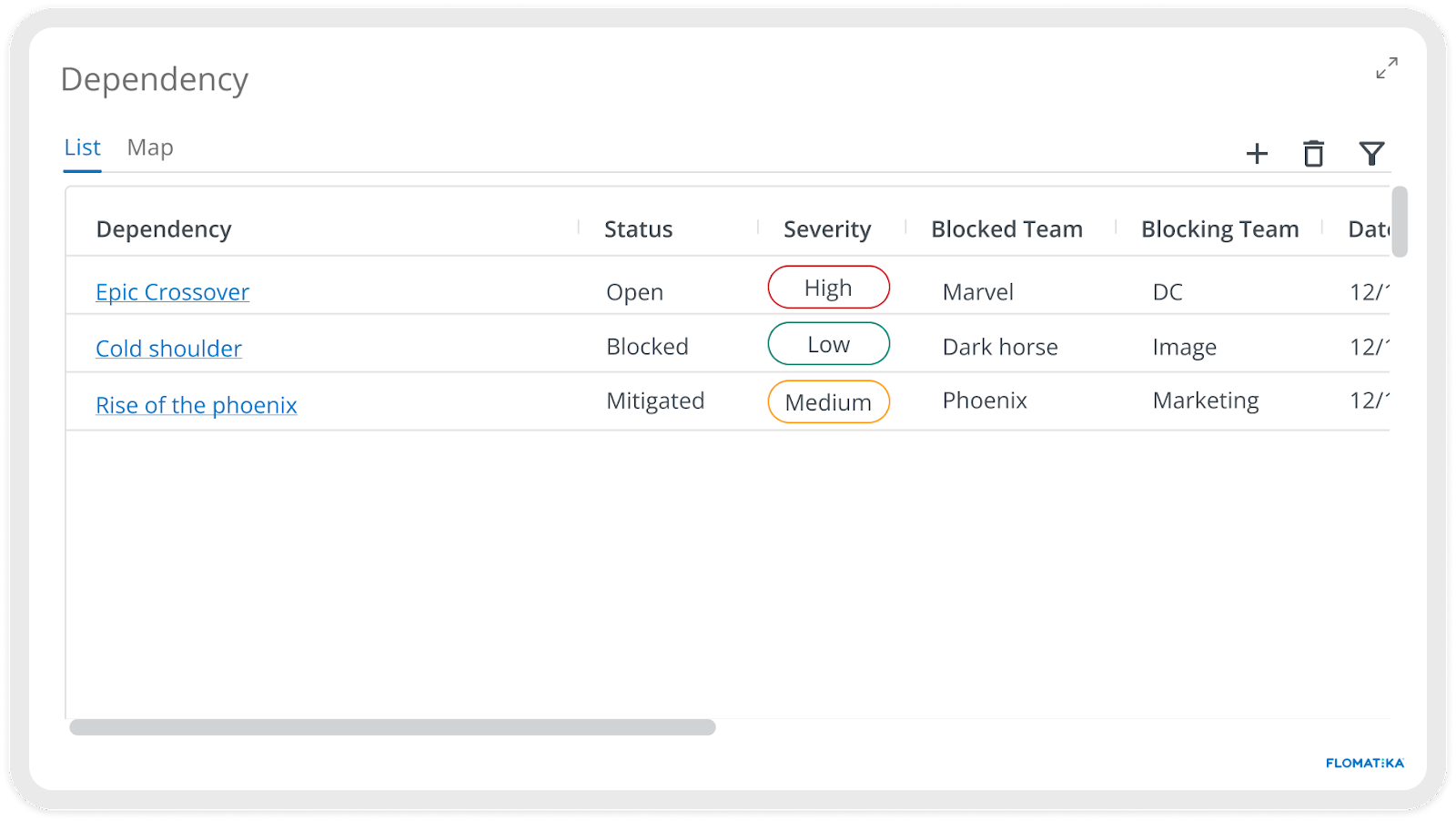Open the Rise of the phoenix link
Viewport: 1456px width, 821px height.
[197, 405]
